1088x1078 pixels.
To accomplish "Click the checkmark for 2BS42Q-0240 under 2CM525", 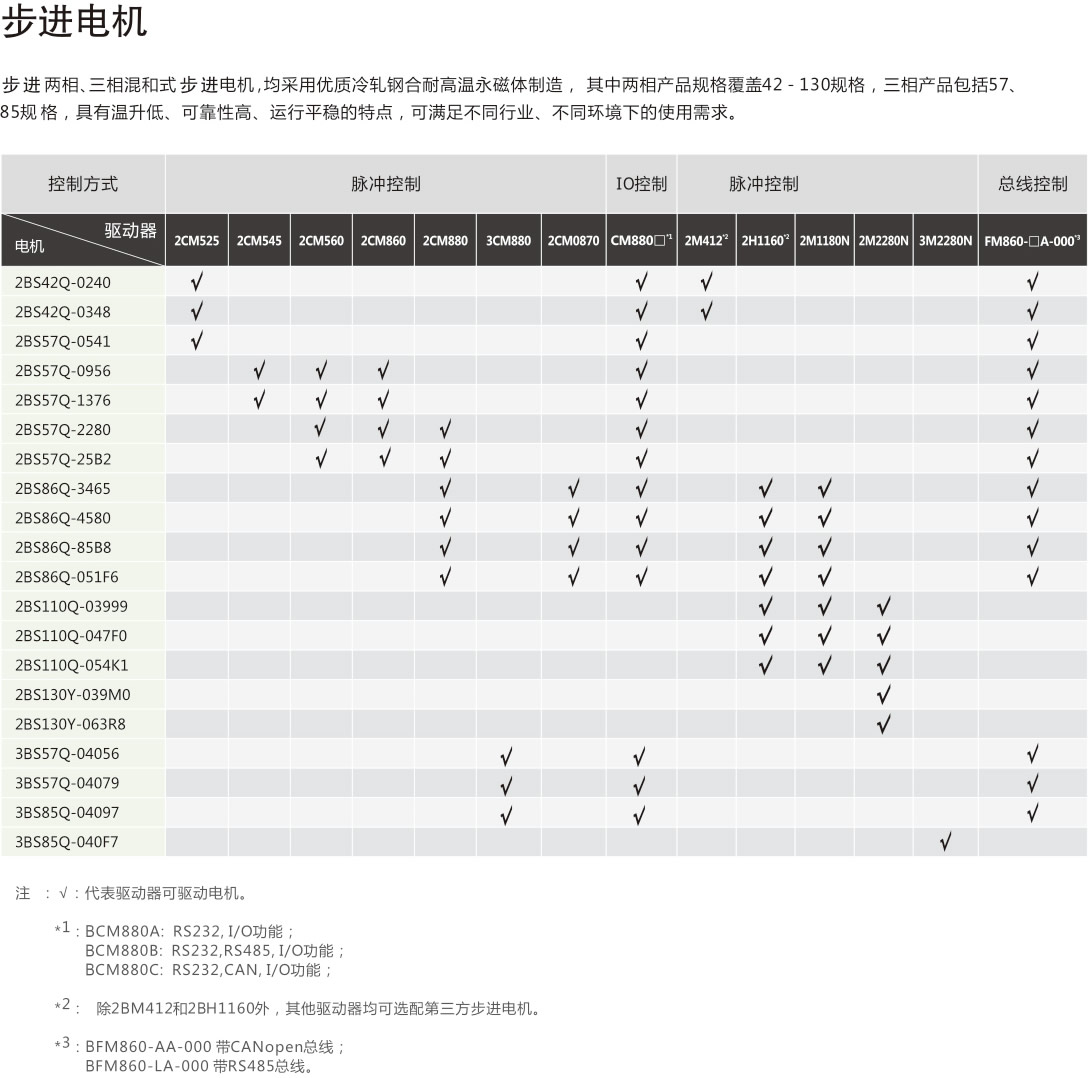I will tap(197, 283).
